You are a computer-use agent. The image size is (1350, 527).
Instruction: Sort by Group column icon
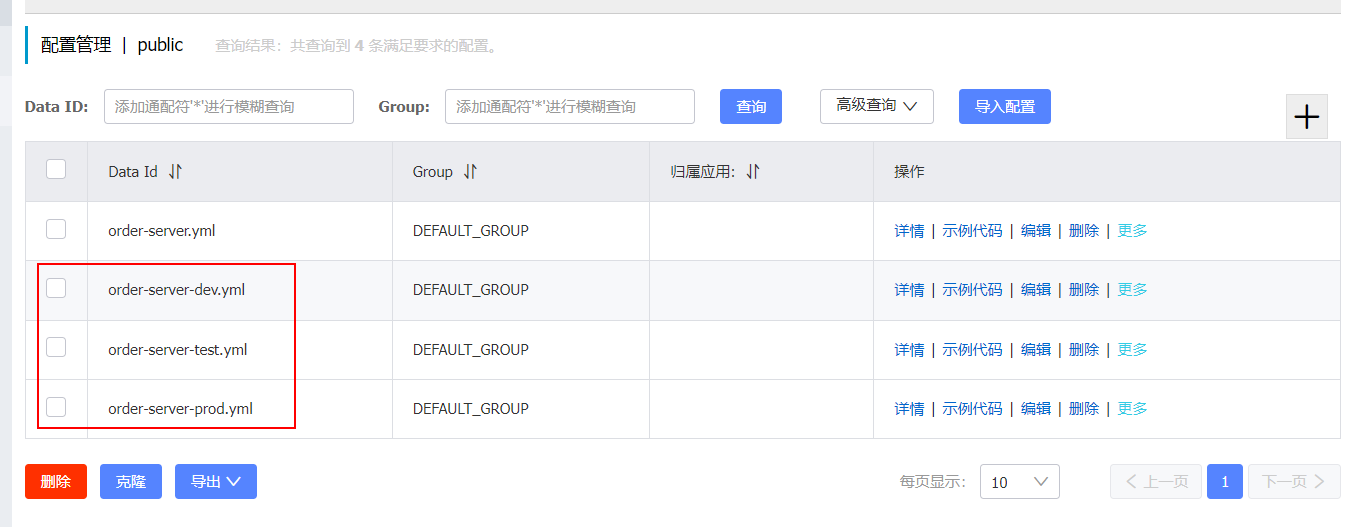pyautogui.click(x=470, y=171)
